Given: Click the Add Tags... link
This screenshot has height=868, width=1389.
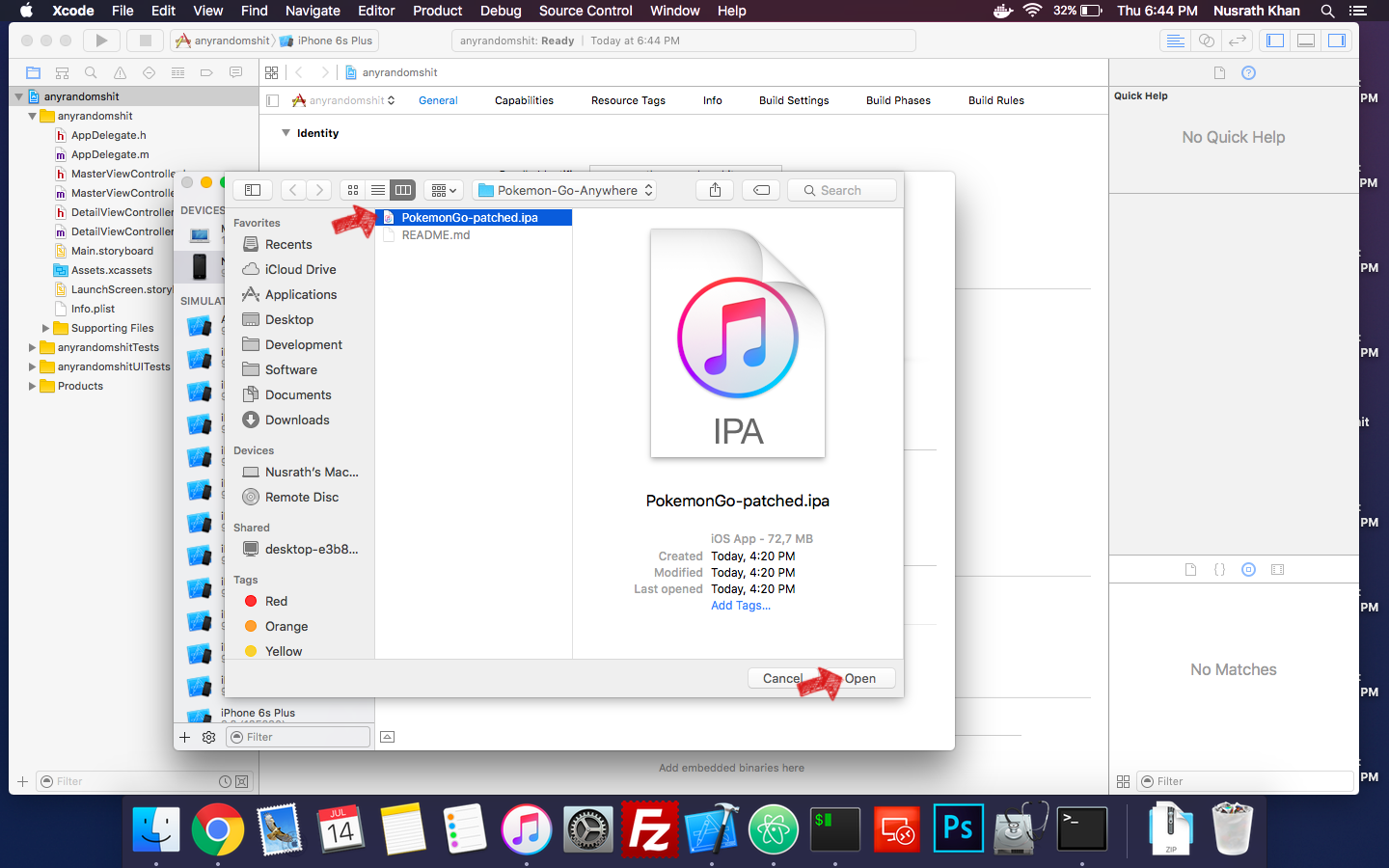Looking at the screenshot, I should [x=741, y=606].
